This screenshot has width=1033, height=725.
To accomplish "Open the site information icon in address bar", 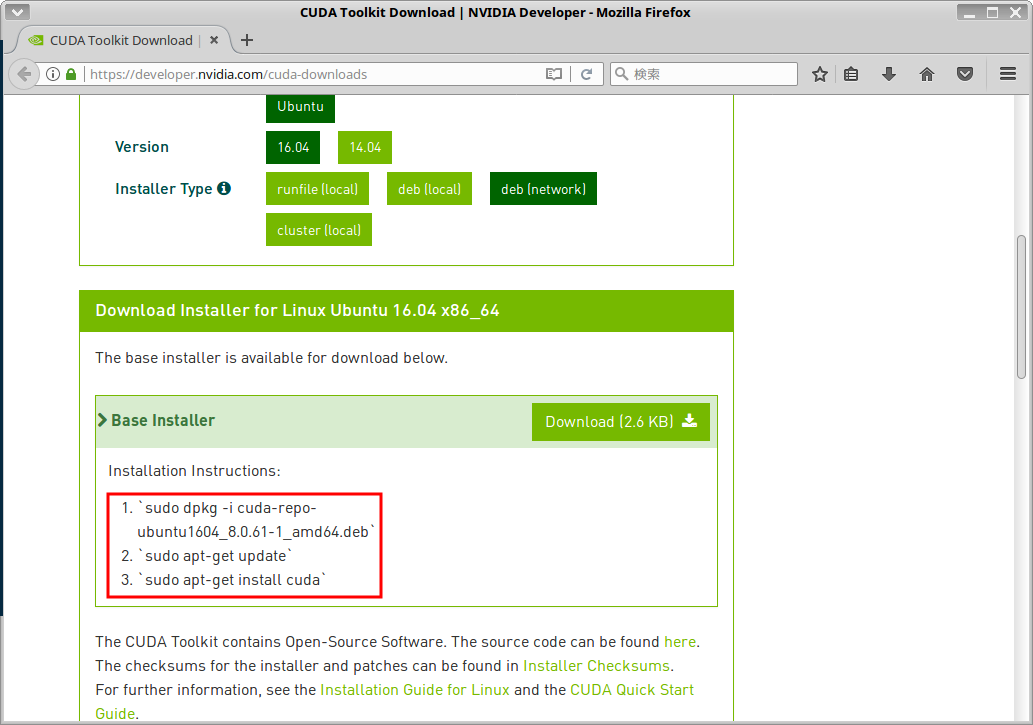I will coord(53,74).
